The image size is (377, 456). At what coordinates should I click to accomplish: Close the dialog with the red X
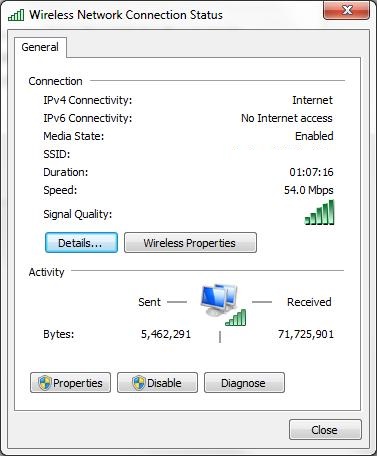point(346,10)
